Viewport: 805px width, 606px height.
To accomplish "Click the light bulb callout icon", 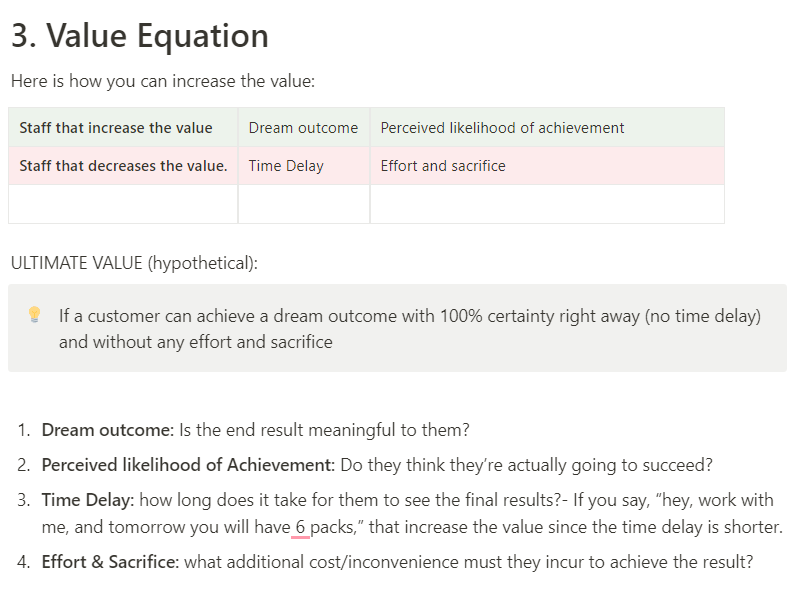I will point(34,314).
